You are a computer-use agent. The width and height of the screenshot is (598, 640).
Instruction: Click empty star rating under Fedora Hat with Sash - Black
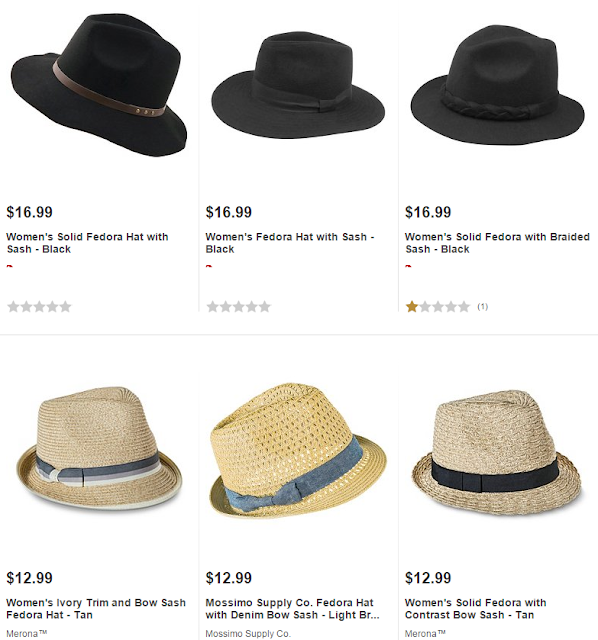(238, 307)
